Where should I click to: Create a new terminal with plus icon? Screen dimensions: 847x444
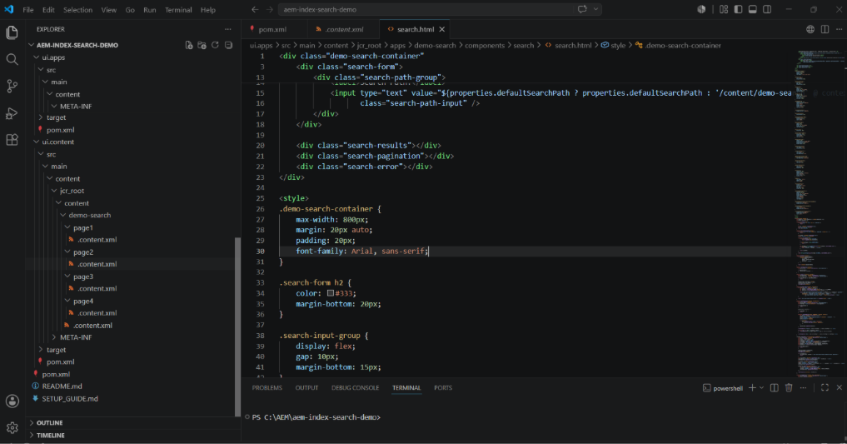click(752, 388)
